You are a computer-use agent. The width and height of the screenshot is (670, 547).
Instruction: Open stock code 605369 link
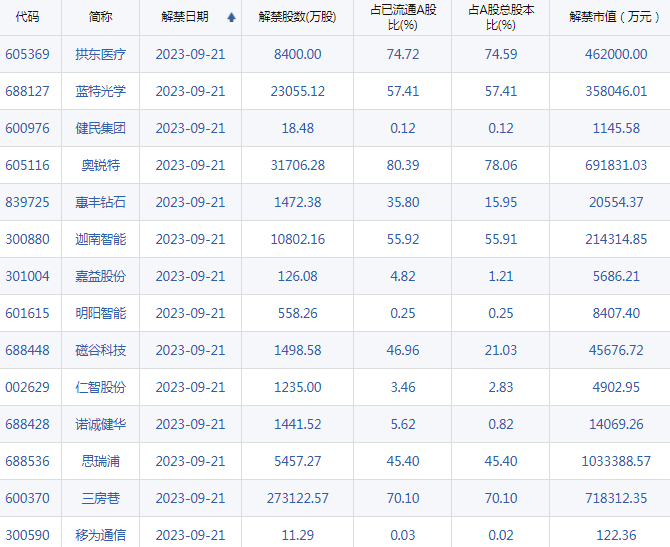(x=26, y=54)
